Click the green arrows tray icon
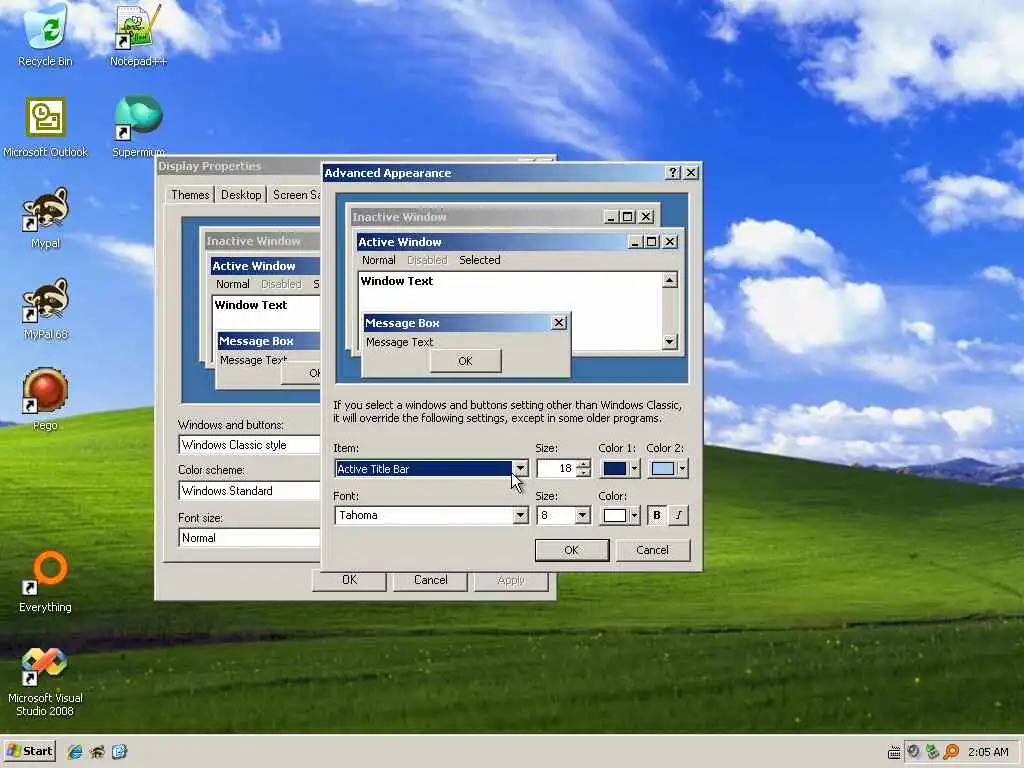This screenshot has height=768, width=1024. click(932, 752)
